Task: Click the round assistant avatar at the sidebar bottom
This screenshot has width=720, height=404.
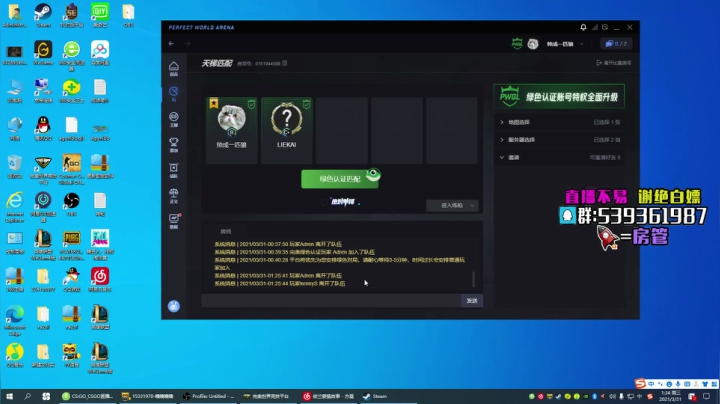Action: click(x=174, y=306)
